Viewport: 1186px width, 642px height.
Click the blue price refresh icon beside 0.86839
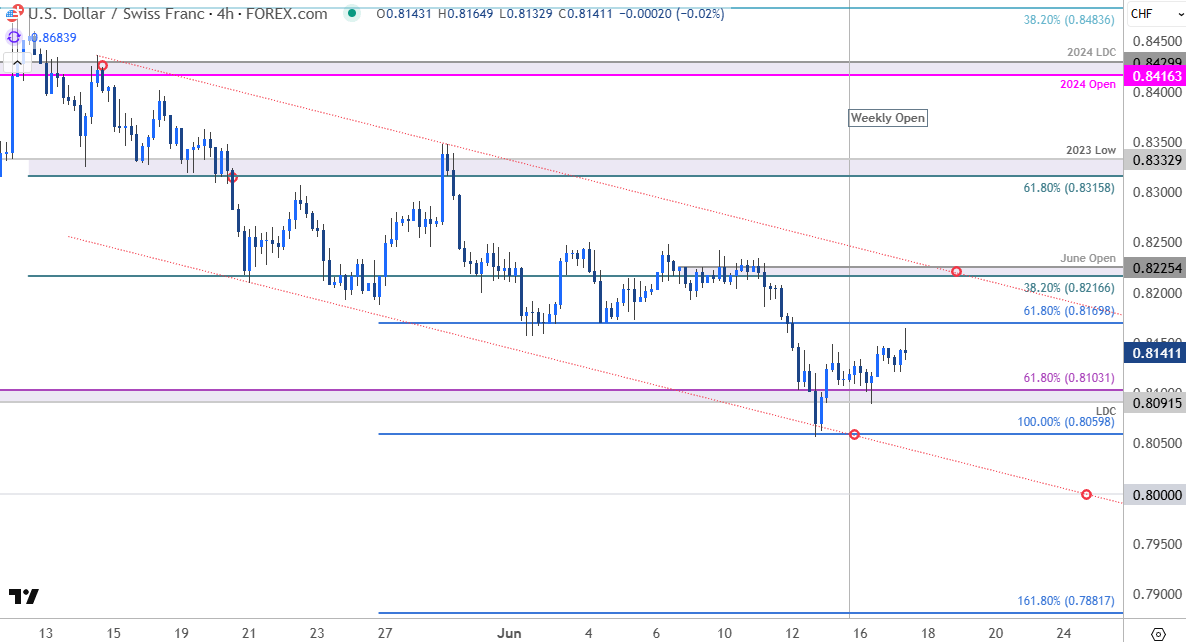click(x=14, y=36)
